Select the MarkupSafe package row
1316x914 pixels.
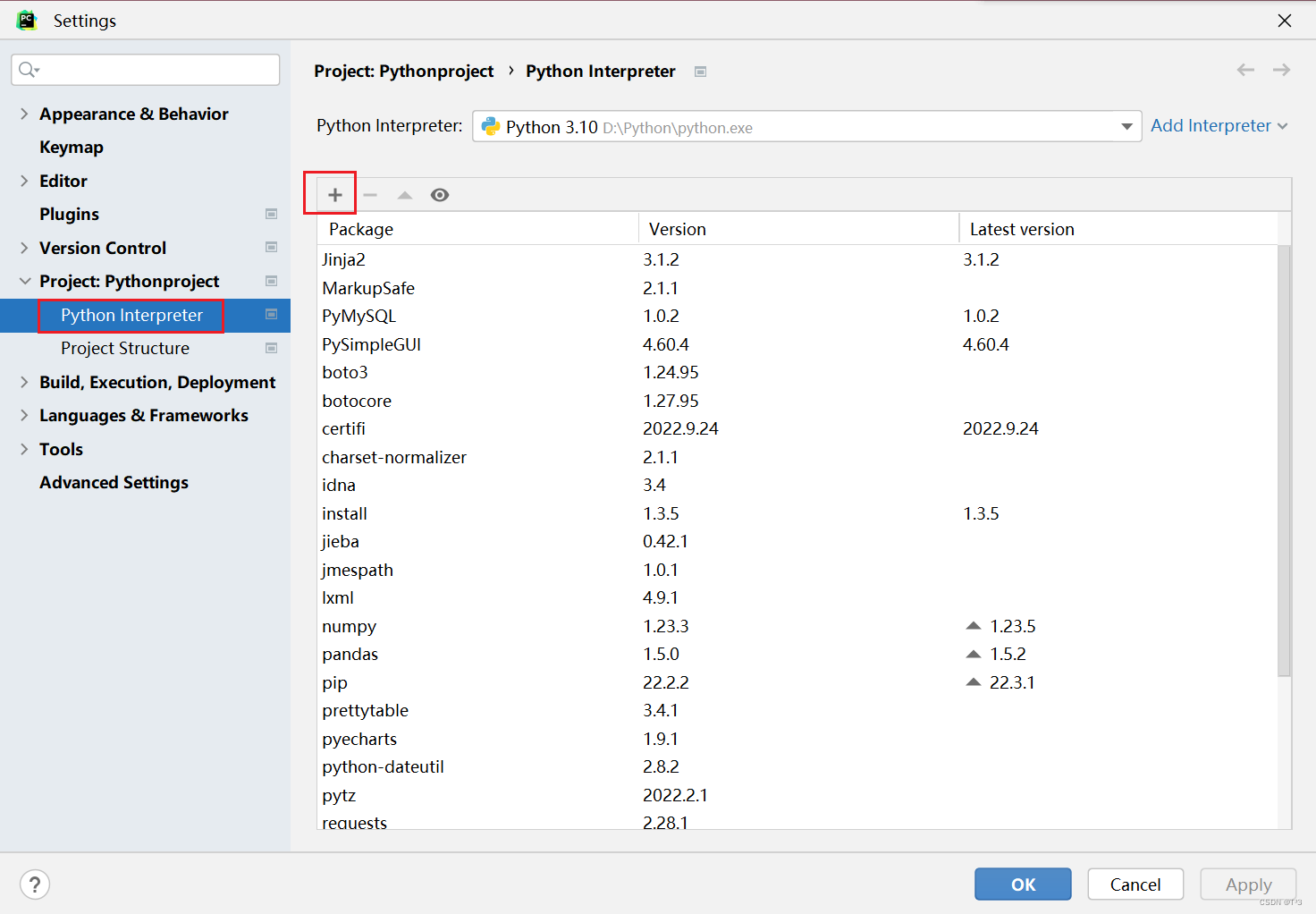pos(797,288)
